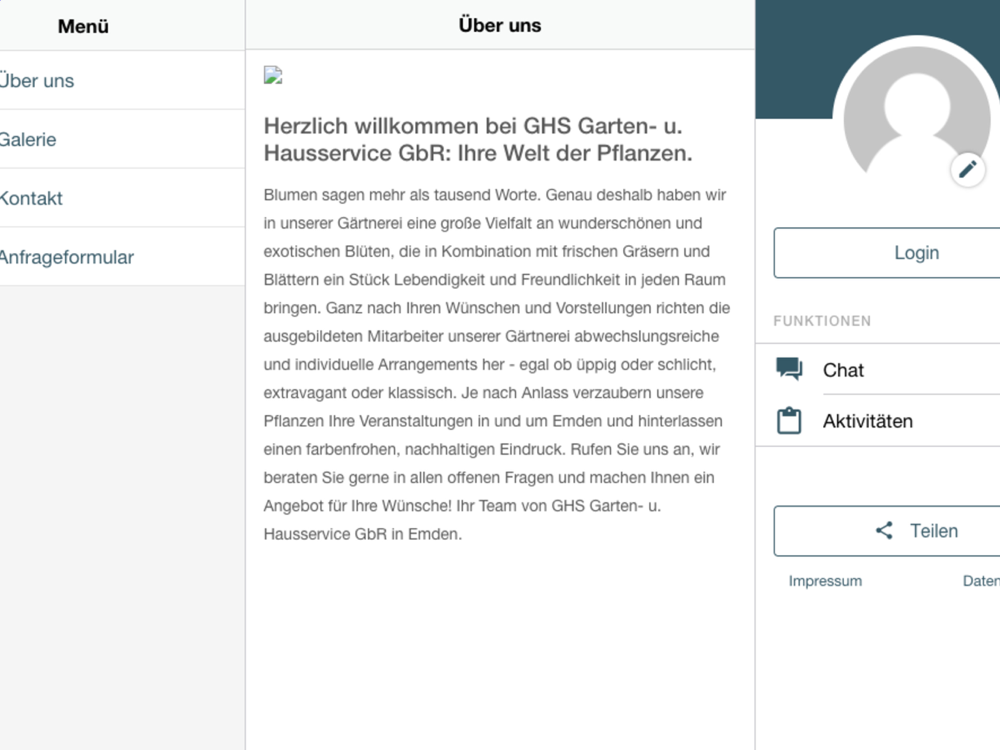Open the Anfrageformular page

(x=121, y=257)
